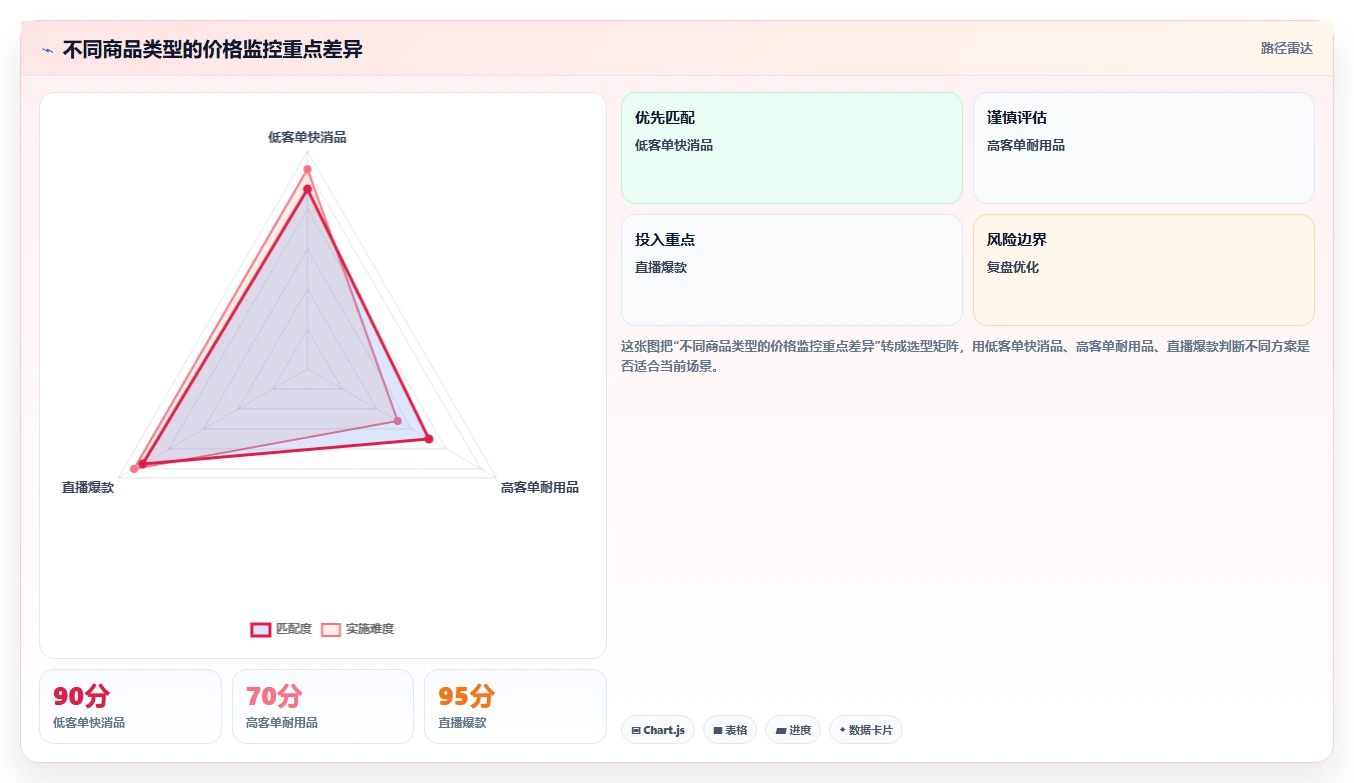
Task: Click the 实施难度 legend color box
Action: (x=331, y=629)
